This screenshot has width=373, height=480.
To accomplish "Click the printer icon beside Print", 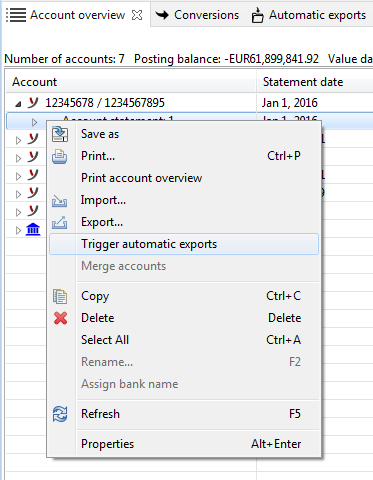I will (60, 156).
